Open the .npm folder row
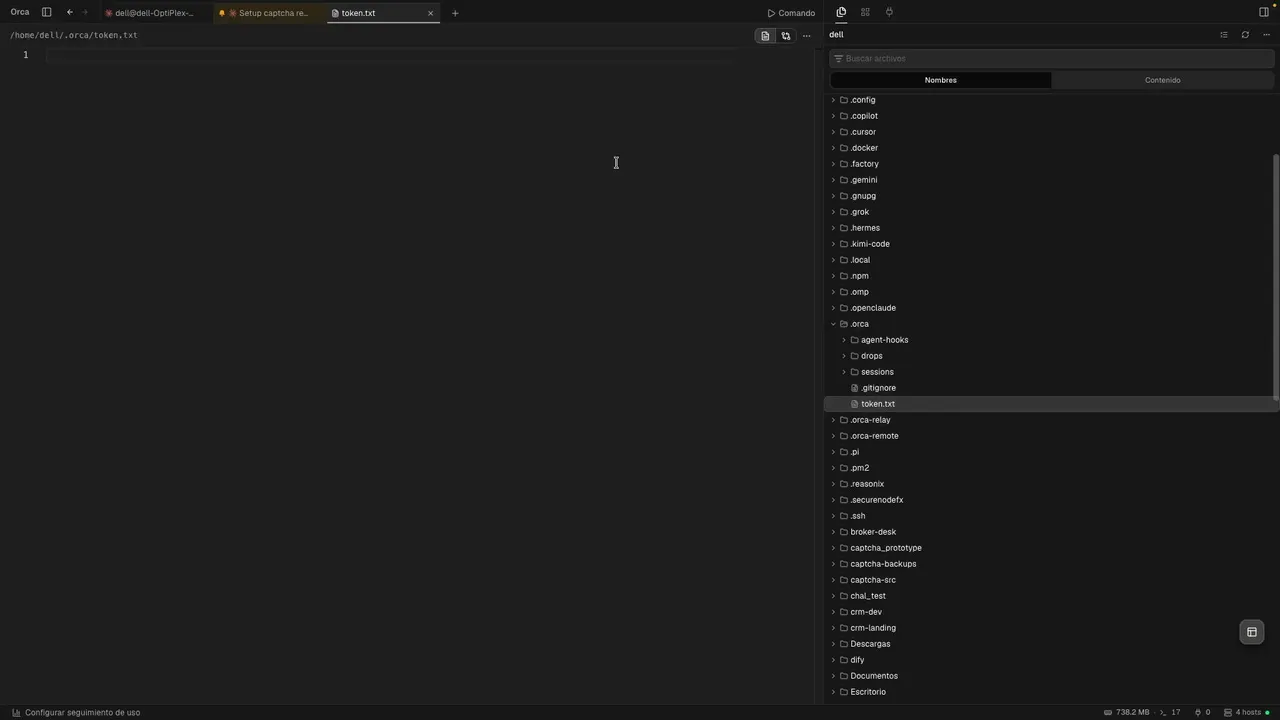1280x720 pixels. click(1047, 276)
